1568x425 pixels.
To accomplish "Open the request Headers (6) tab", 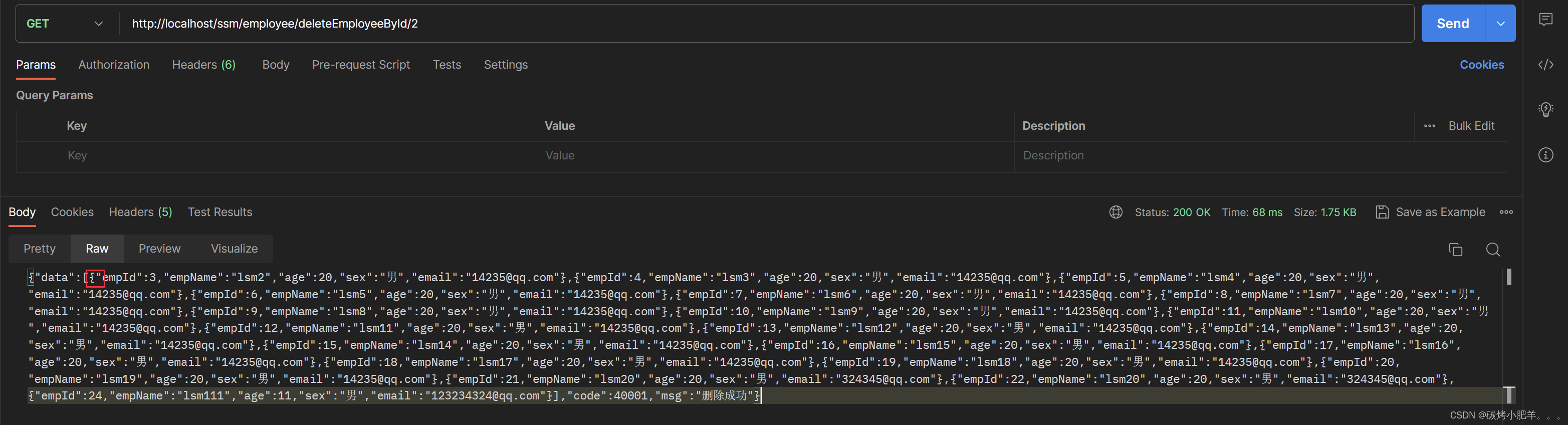I will pos(204,65).
